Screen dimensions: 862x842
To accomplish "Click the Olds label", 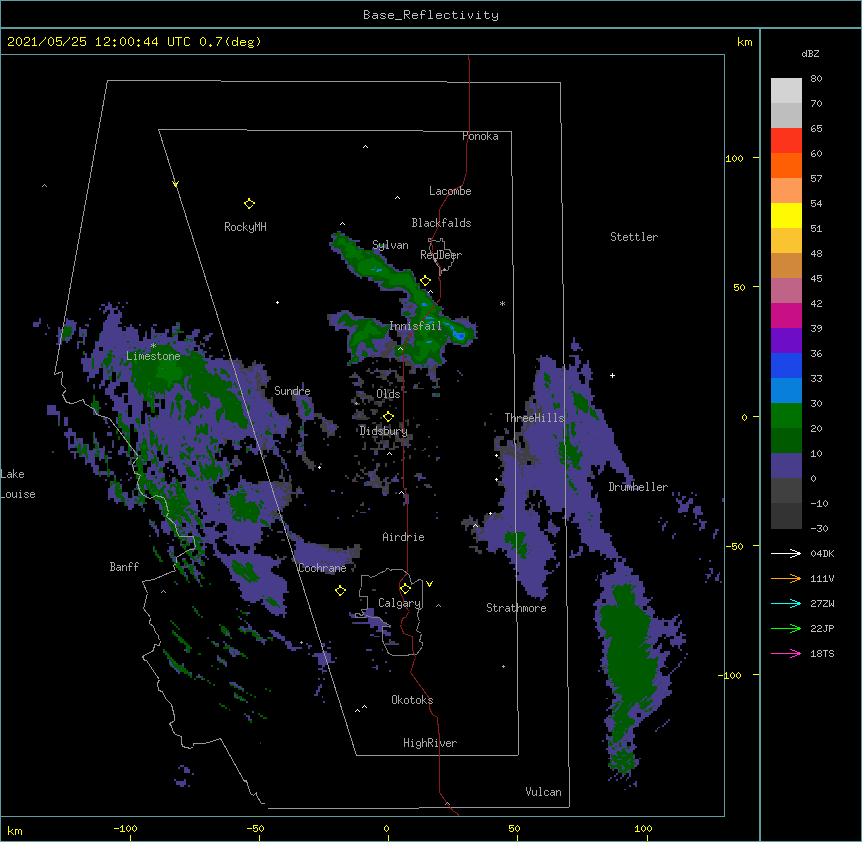I will (x=388, y=394).
